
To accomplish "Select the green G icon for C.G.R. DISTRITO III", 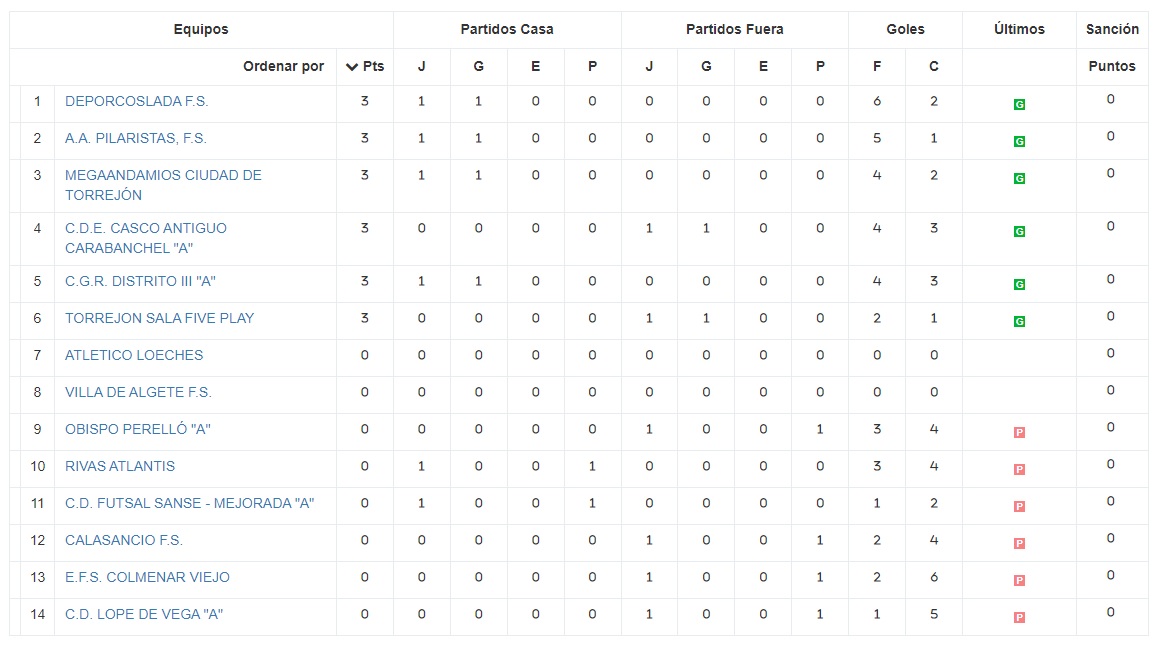I will (x=1019, y=285).
